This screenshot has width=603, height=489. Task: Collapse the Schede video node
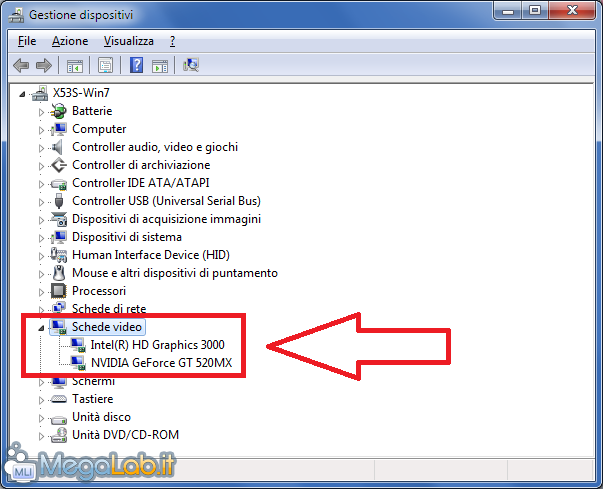pos(41,328)
